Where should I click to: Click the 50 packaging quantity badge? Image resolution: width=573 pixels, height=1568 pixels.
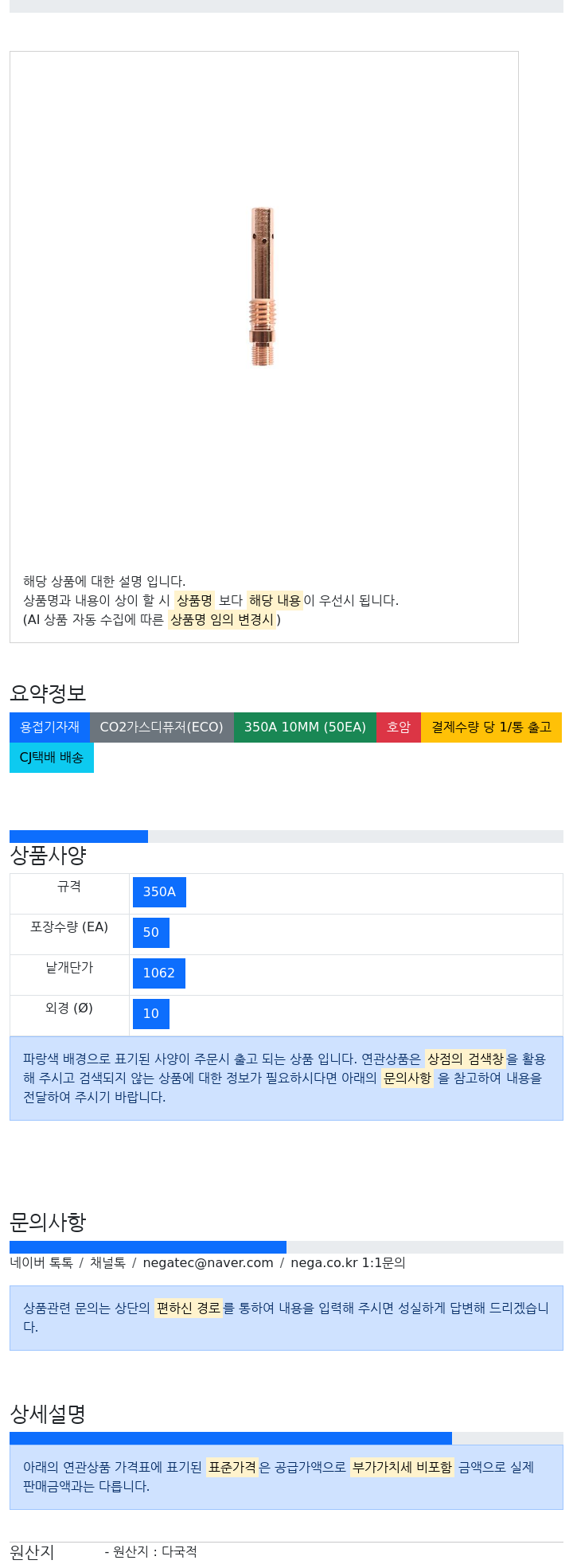pos(151,933)
